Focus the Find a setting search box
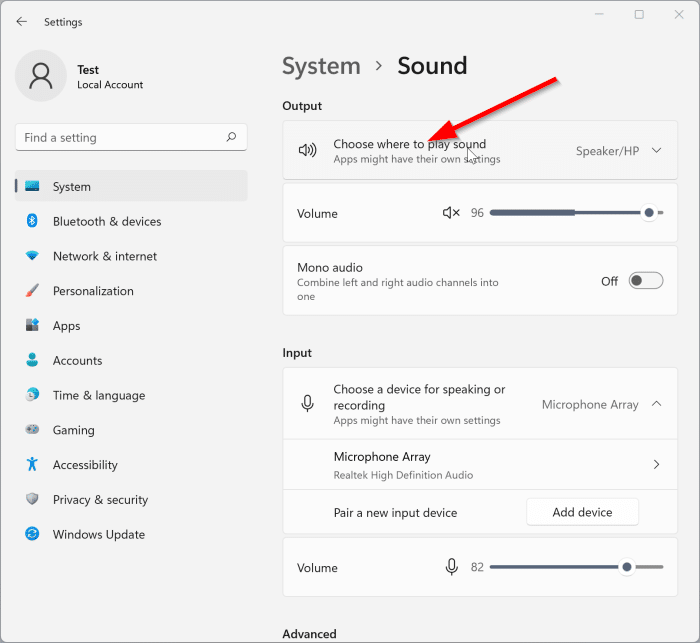This screenshot has width=700, height=643. 131,137
